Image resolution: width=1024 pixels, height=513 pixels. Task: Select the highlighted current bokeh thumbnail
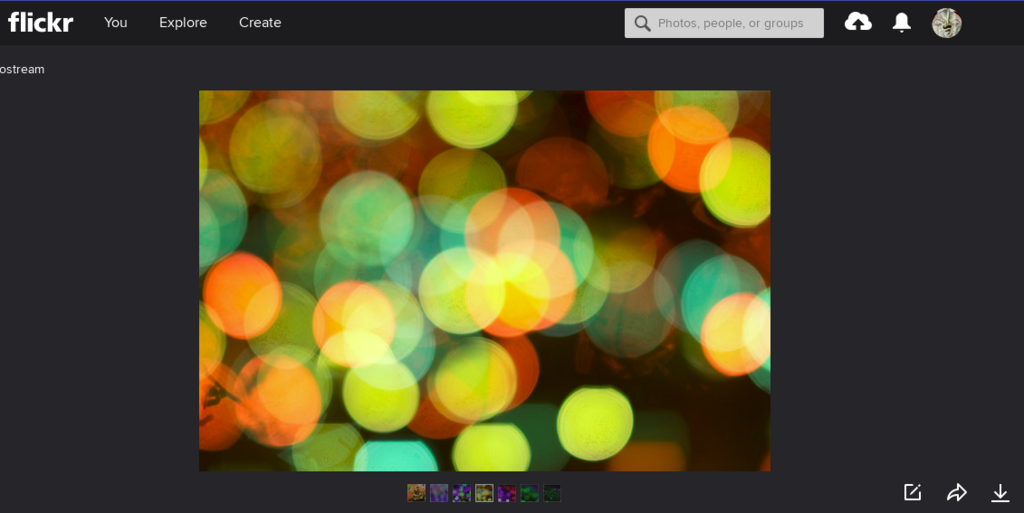484,493
